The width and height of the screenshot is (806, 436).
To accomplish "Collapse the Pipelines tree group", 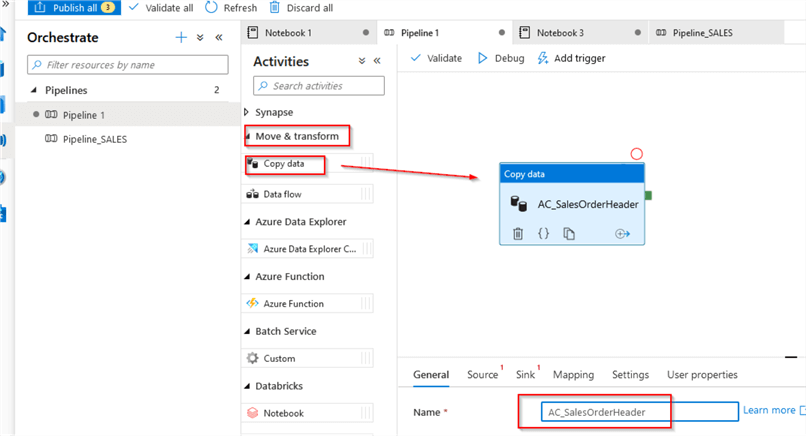I will (x=34, y=90).
